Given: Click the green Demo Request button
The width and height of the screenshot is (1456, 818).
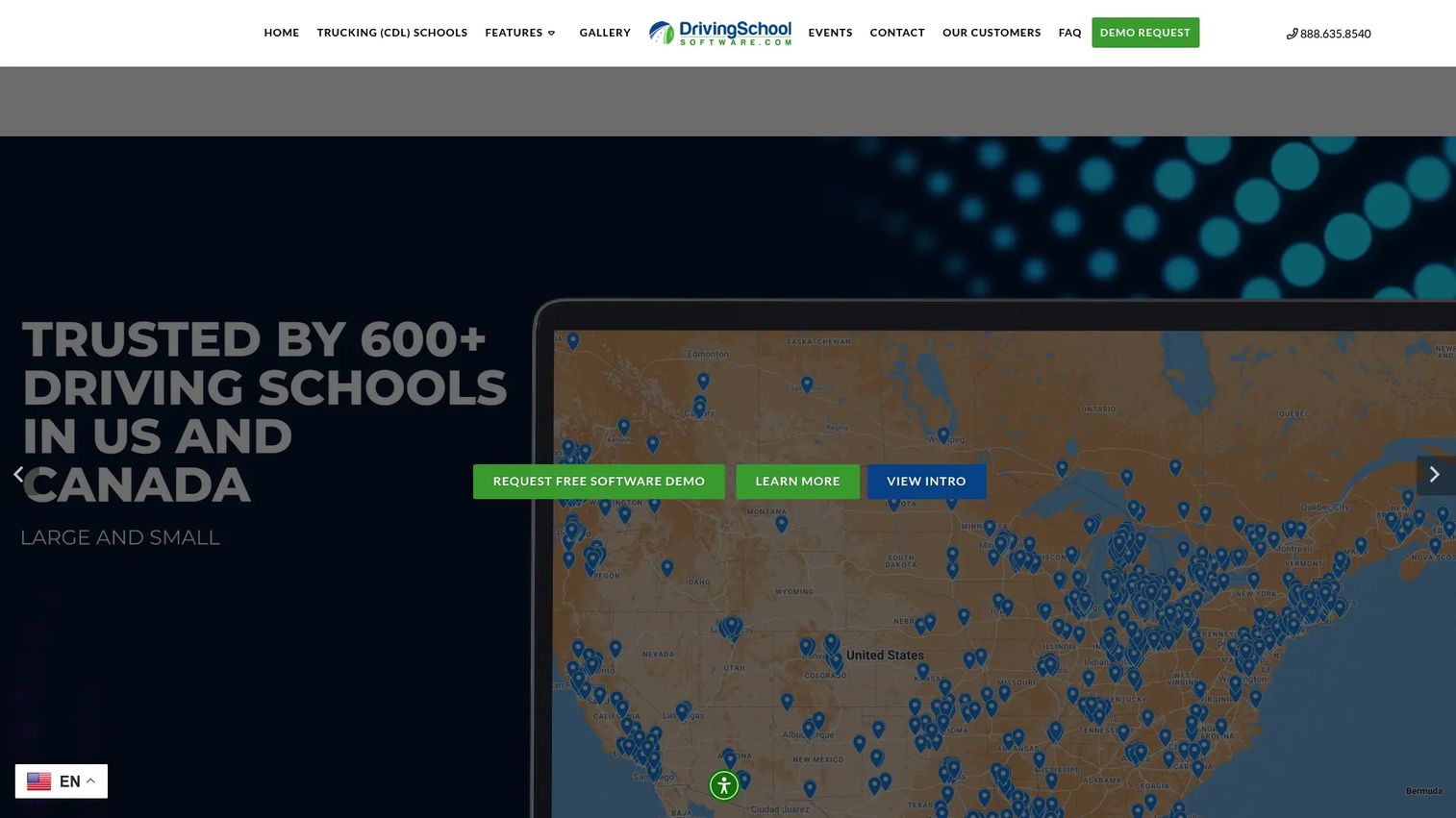Looking at the screenshot, I should point(1145,33).
